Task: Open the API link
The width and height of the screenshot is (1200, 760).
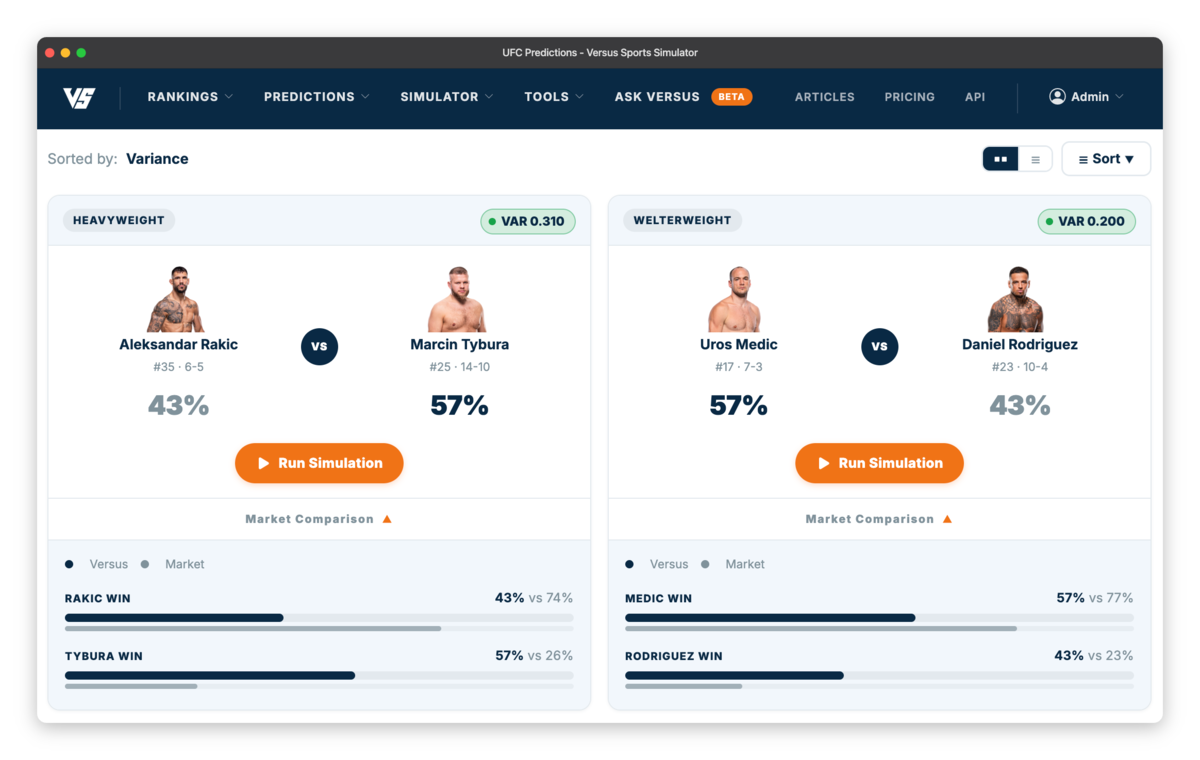Action: (975, 97)
